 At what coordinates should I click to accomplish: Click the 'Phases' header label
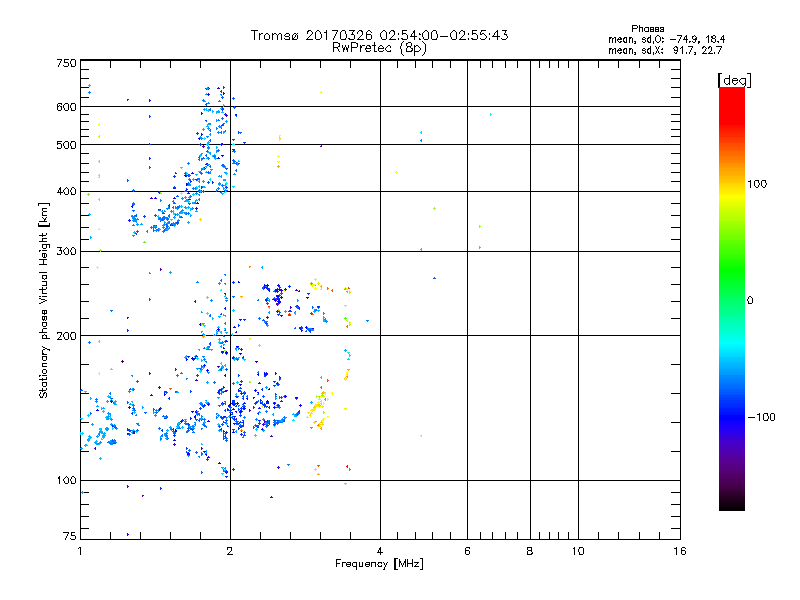(647, 29)
